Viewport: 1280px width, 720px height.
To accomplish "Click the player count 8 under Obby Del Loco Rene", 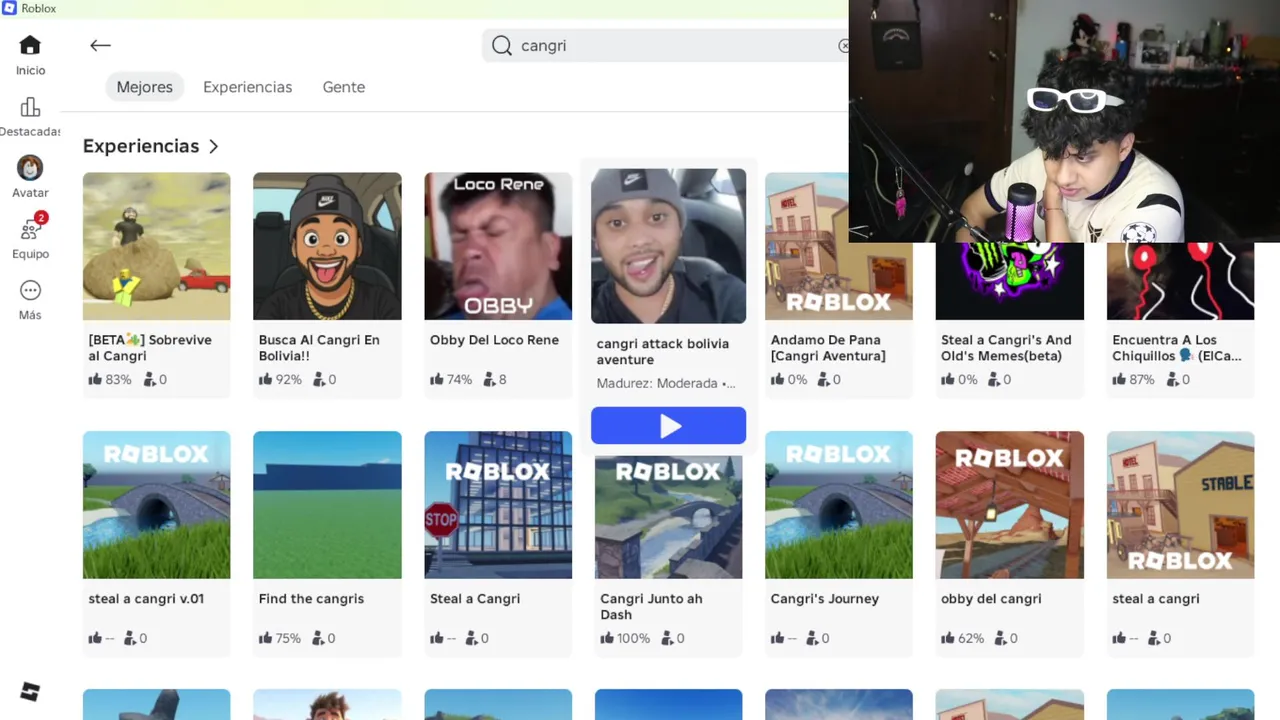I will coord(502,380).
